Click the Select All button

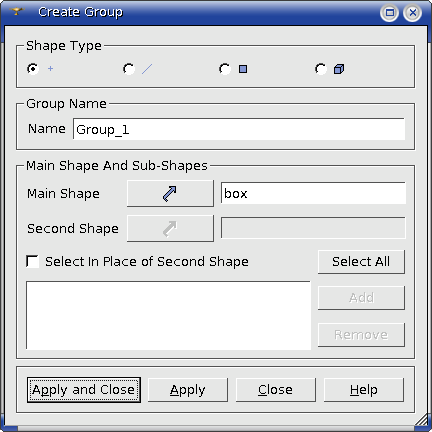click(361, 262)
